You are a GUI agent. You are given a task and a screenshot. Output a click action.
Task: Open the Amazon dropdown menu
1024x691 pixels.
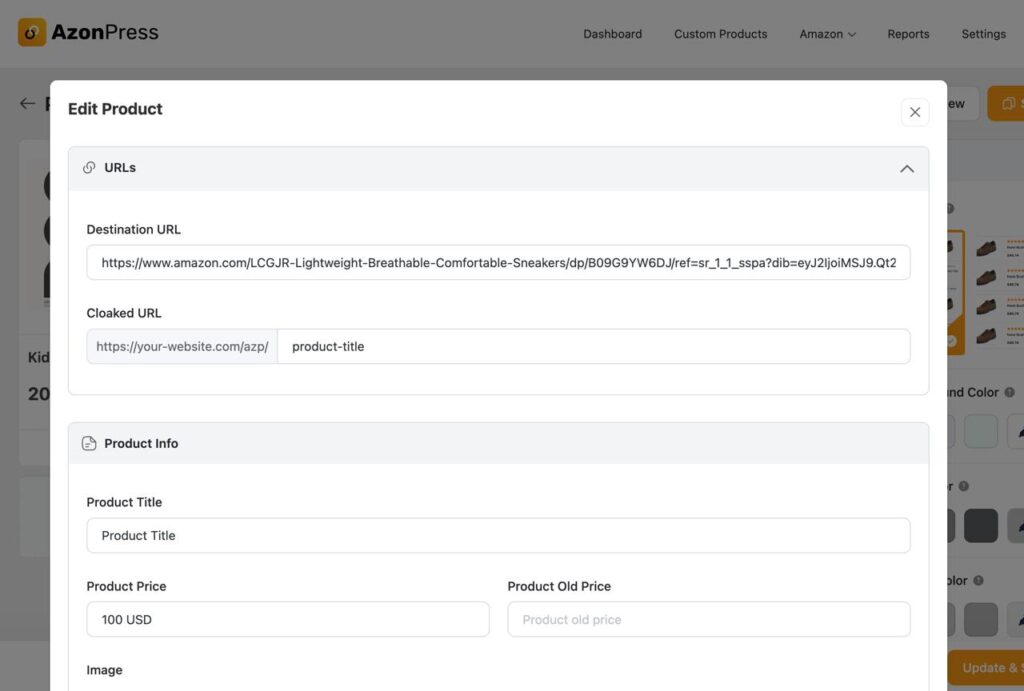pos(827,33)
